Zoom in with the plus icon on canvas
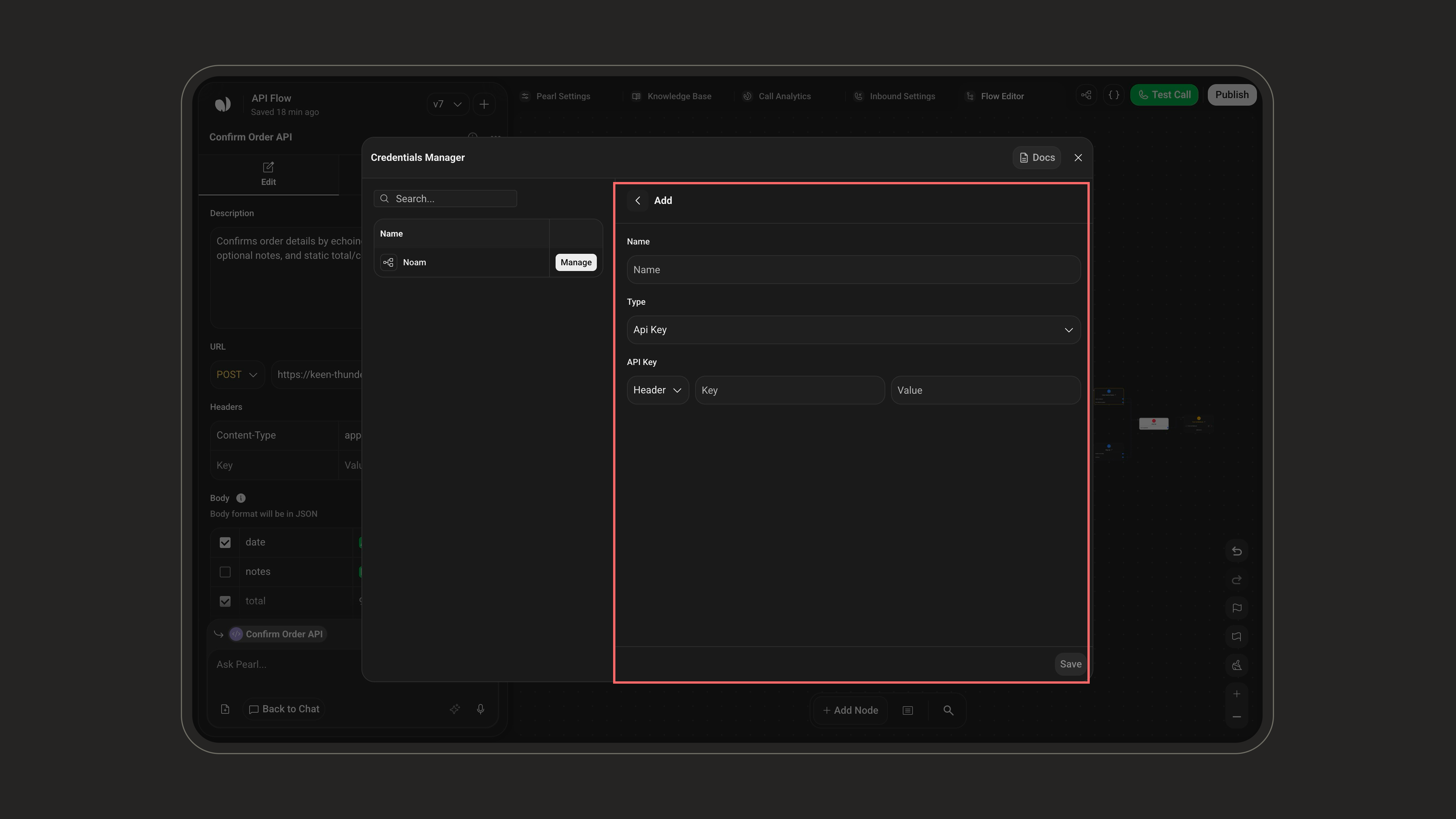This screenshot has height=819, width=1456. coord(1237,694)
